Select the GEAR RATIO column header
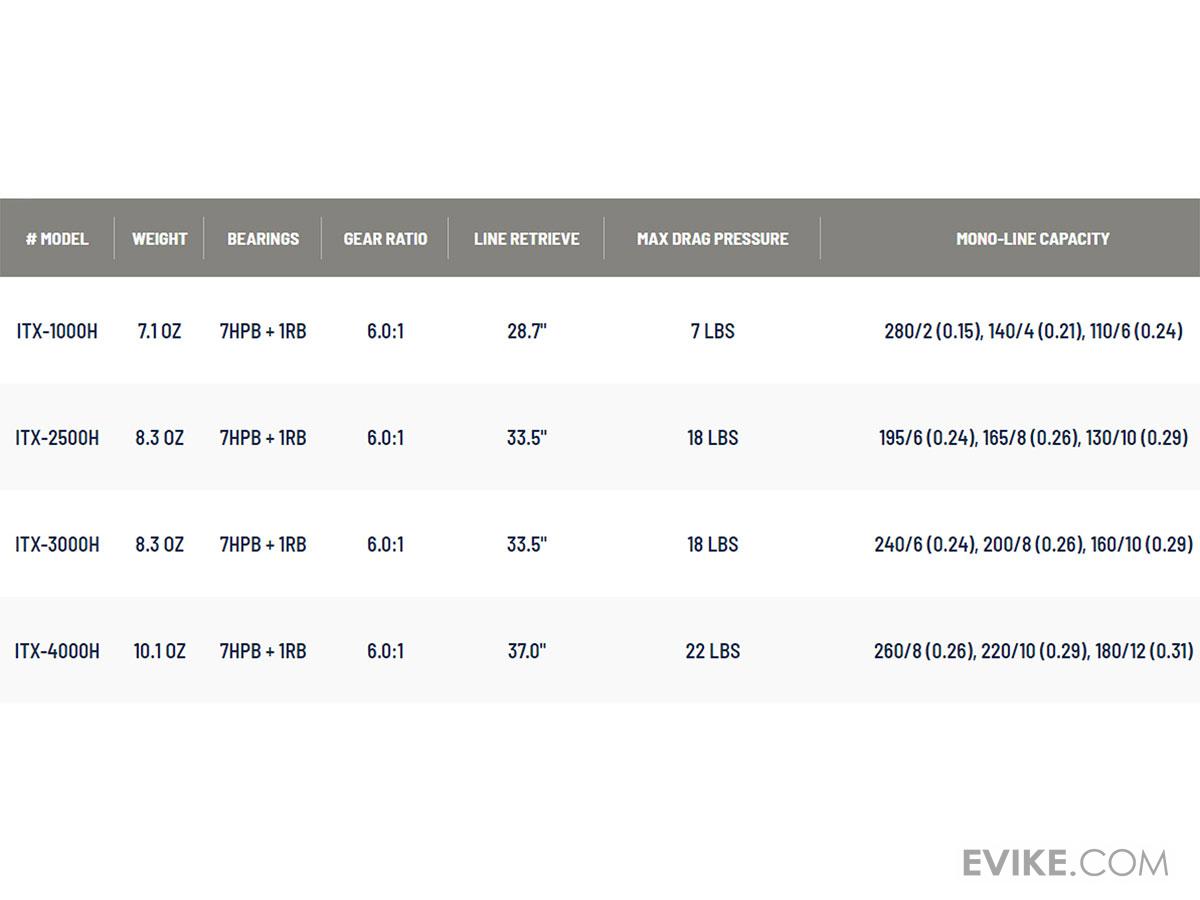Viewport: 1200px width, 900px height. point(385,238)
